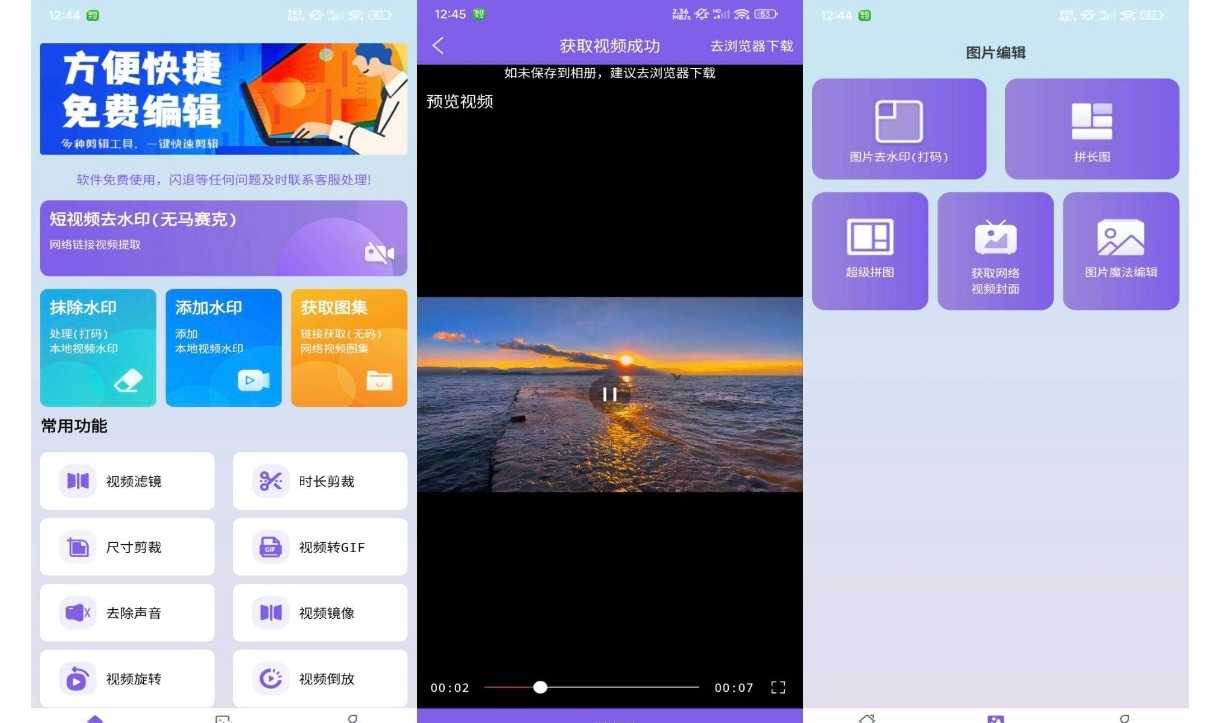Open the 短视频去水印 feature card
The width and height of the screenshot is (1220, 723).
(223, 238)
